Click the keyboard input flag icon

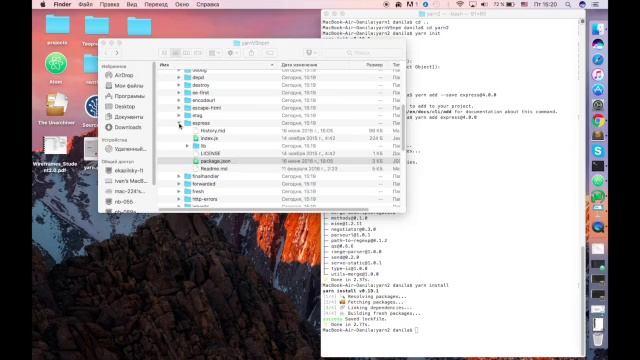point(524,4)
